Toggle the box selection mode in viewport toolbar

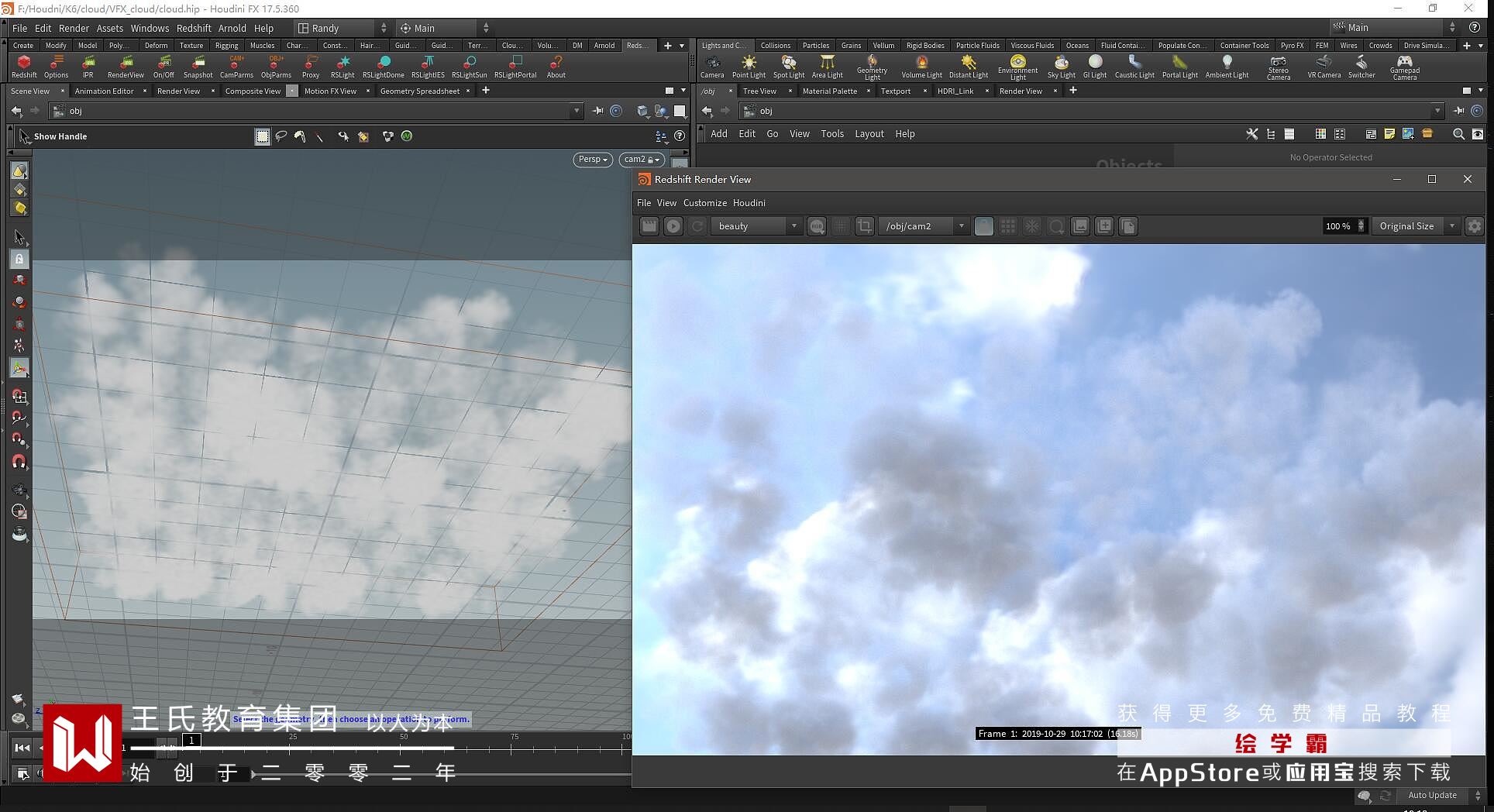[263, 136]
